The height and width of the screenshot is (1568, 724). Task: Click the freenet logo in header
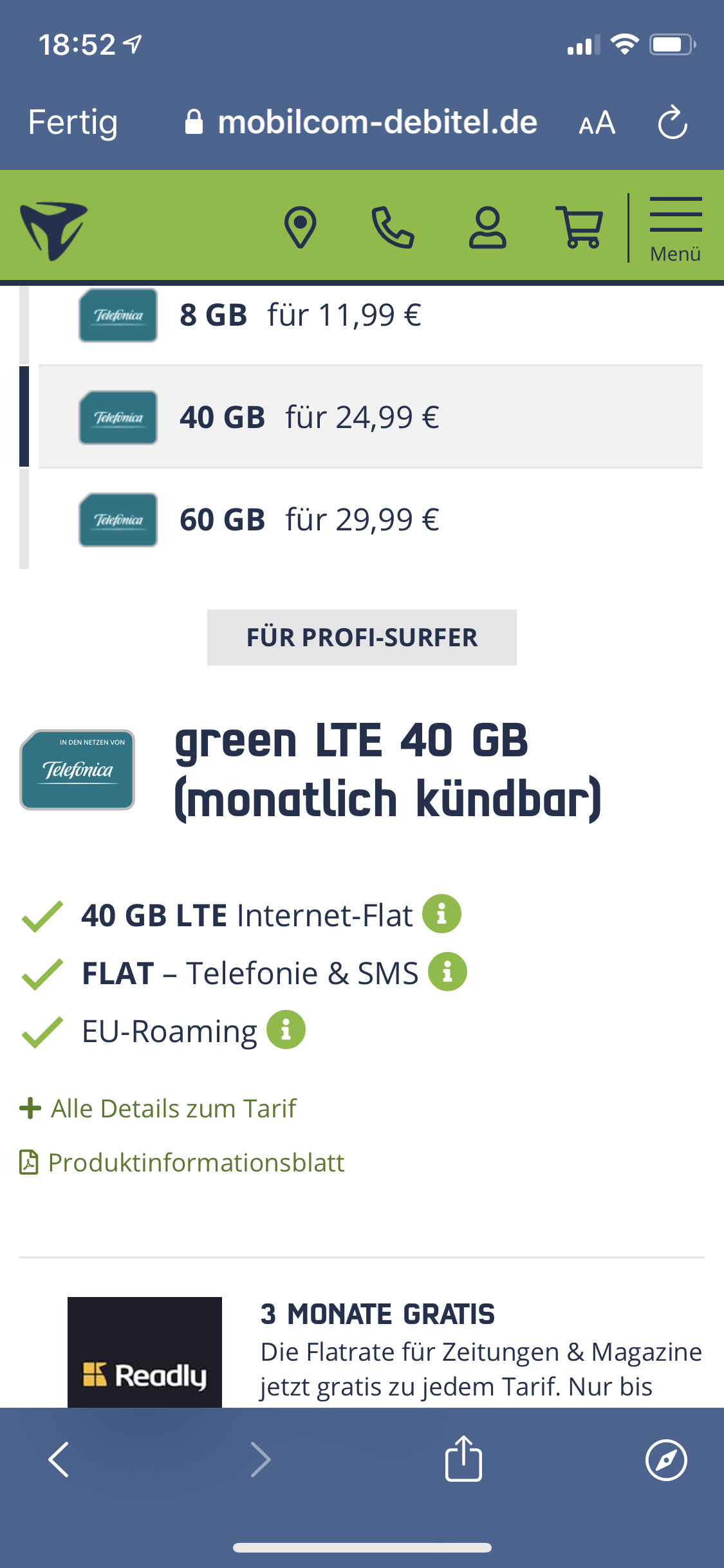[x=53, y=230]
